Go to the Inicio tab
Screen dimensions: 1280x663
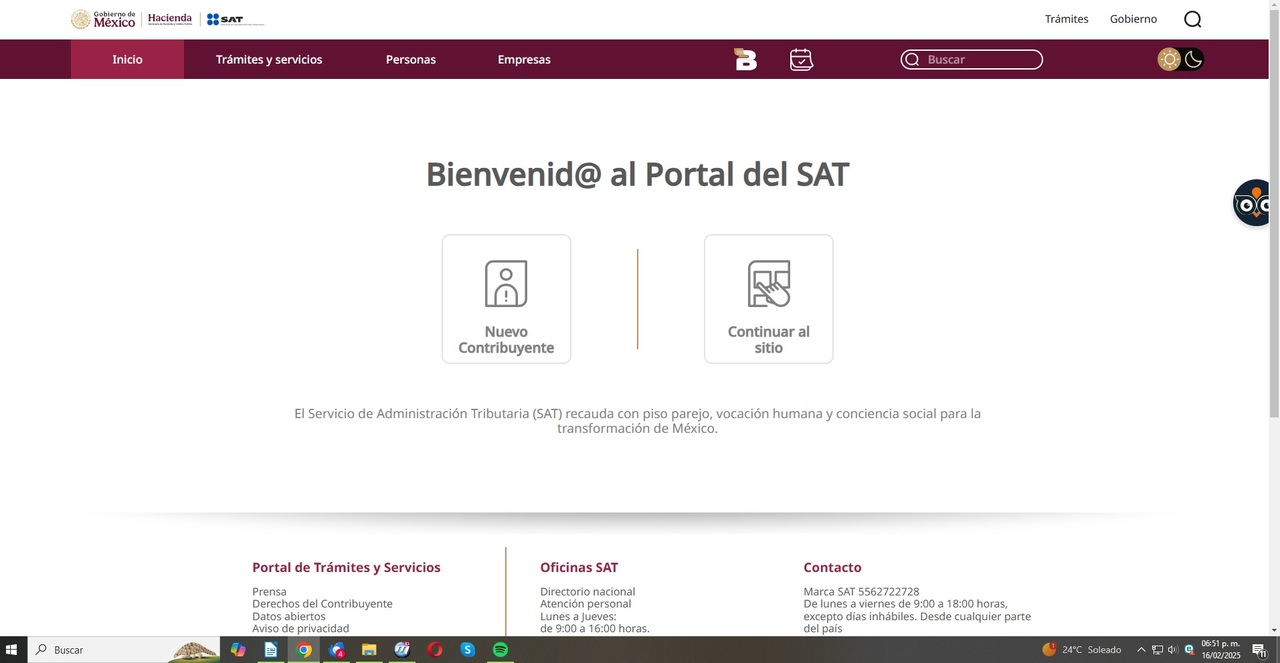[127, 59]
